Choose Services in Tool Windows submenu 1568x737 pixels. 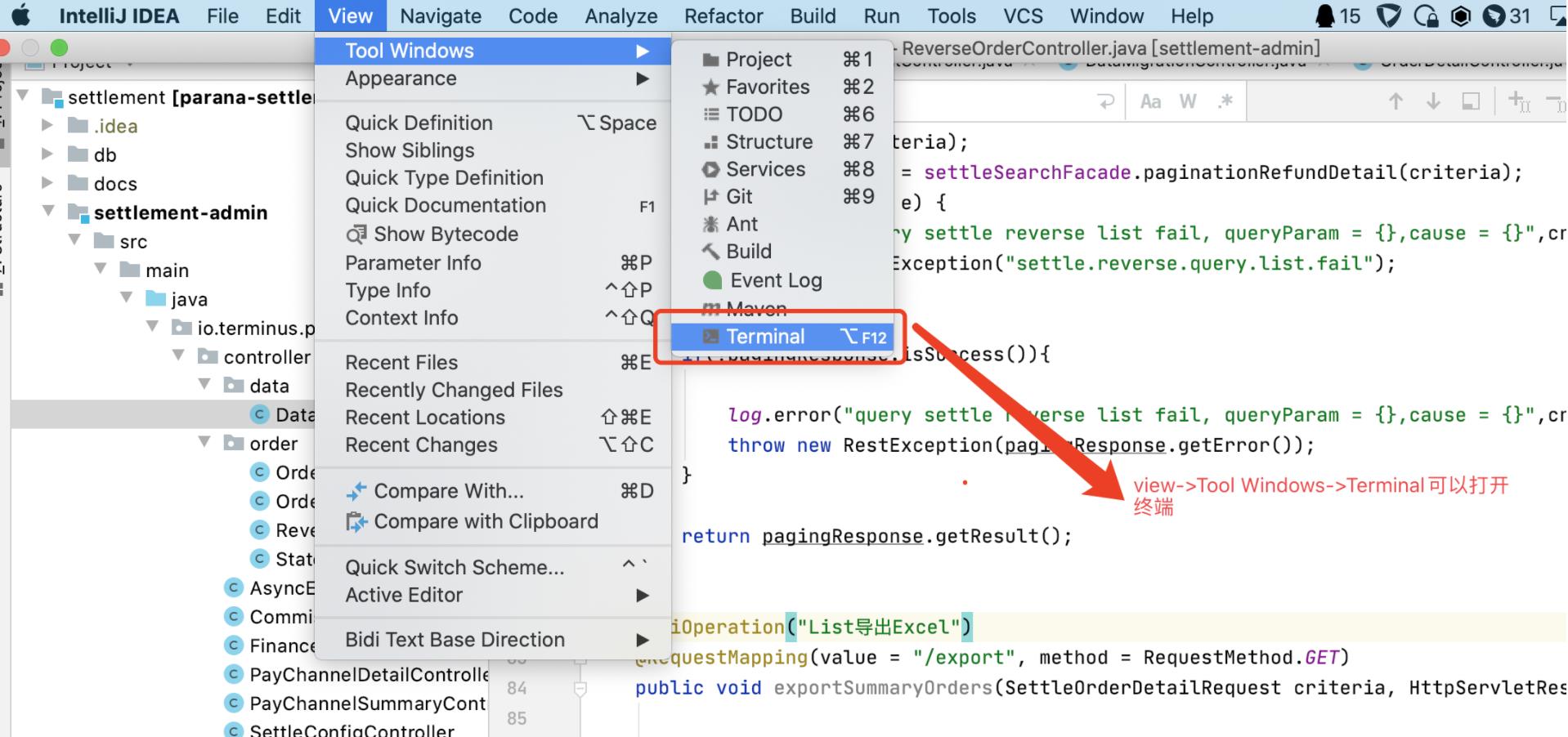tap(782, 169)
